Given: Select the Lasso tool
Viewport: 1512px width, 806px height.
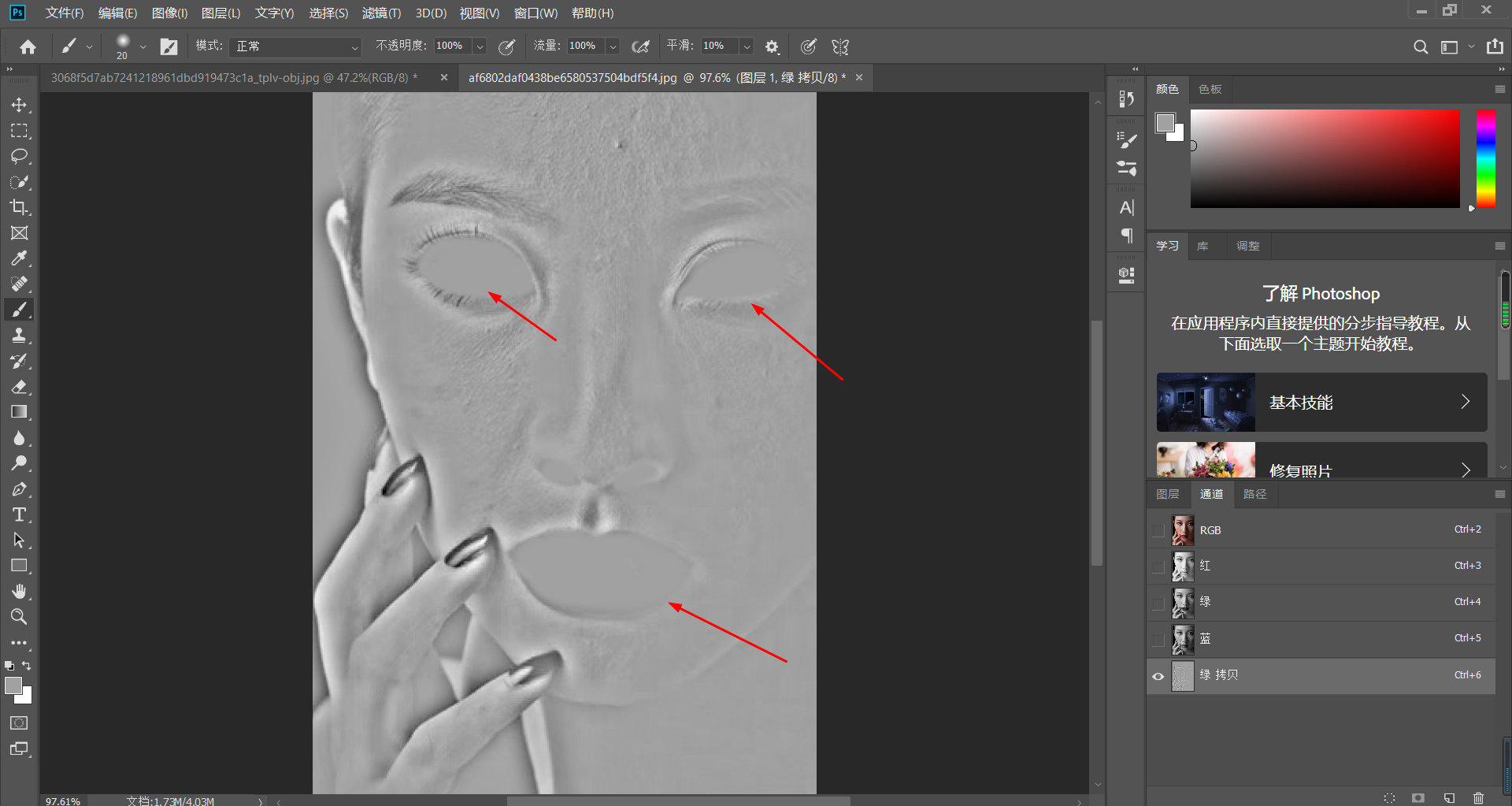Looking at the screenshot, I should point(19,156).
